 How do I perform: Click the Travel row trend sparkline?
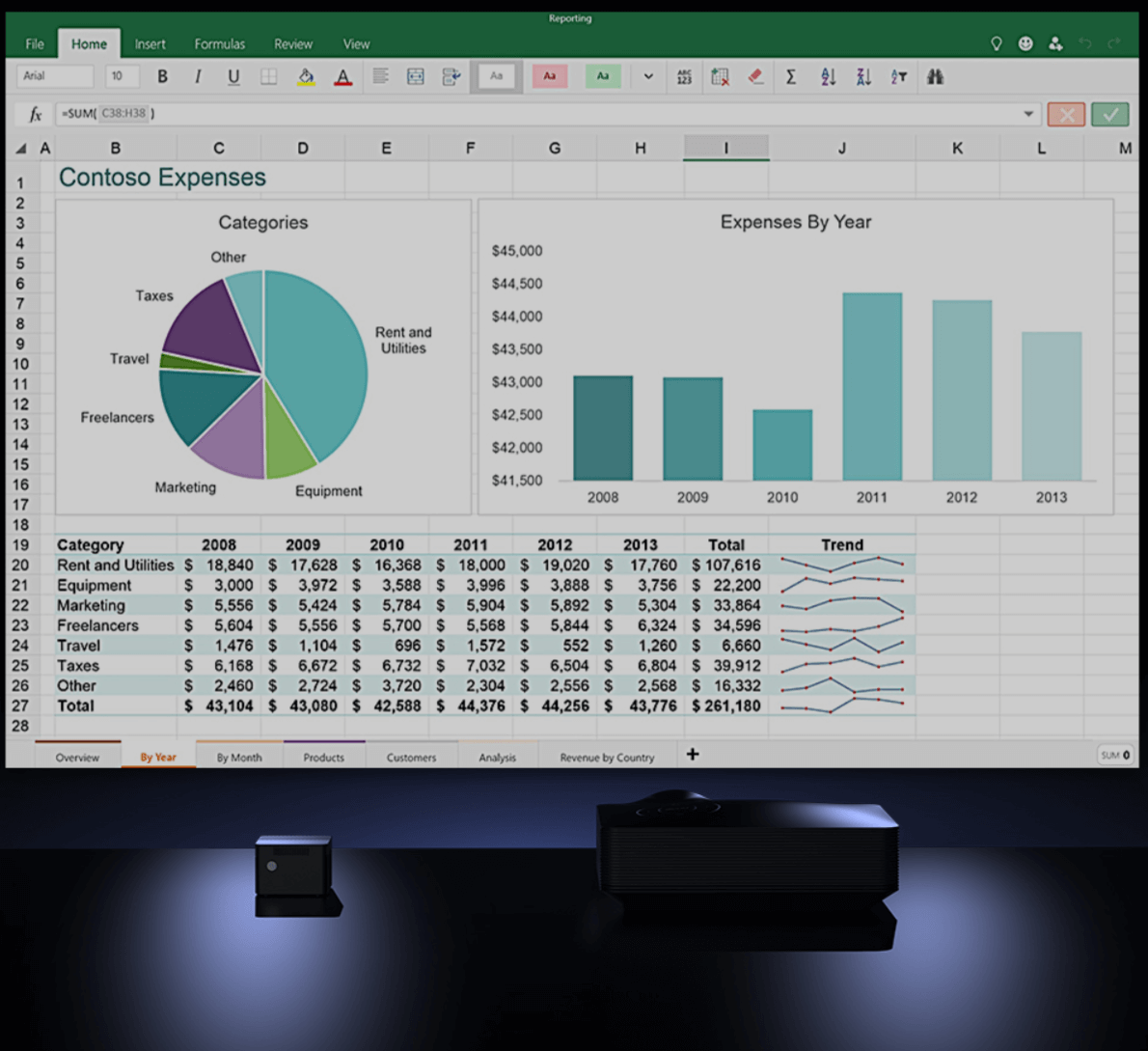click(x=842, y=646)
